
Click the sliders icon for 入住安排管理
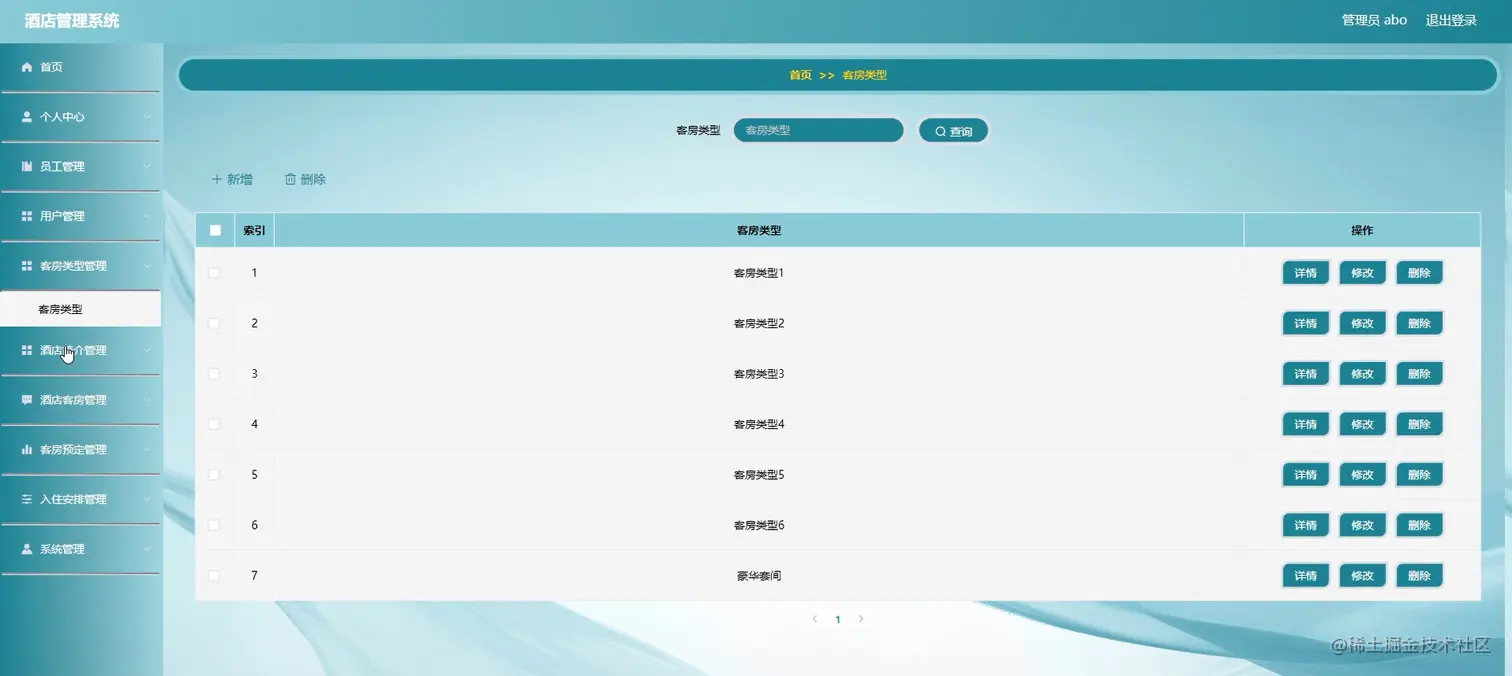click(27, 499)
